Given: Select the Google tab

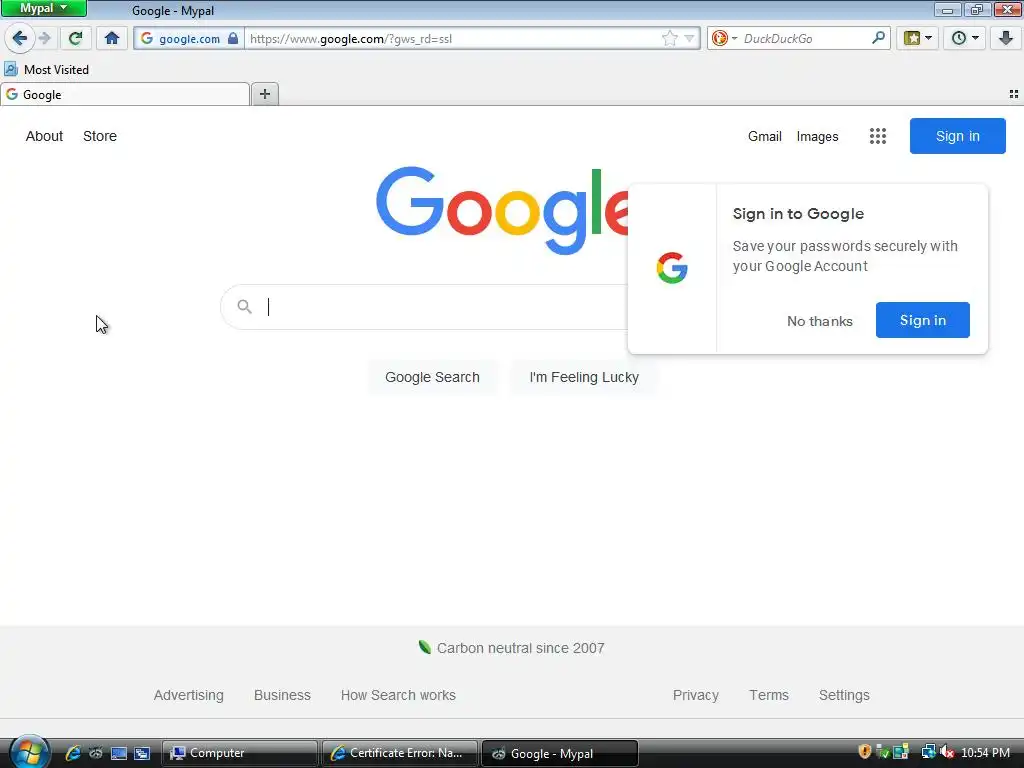Looking at the screenshot, I should [125, 95].
